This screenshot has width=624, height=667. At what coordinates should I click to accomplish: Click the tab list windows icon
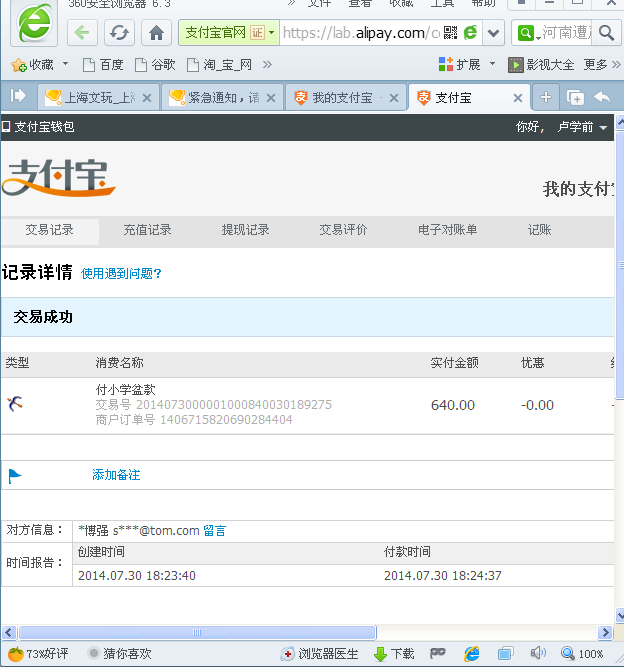click(575, 97)
